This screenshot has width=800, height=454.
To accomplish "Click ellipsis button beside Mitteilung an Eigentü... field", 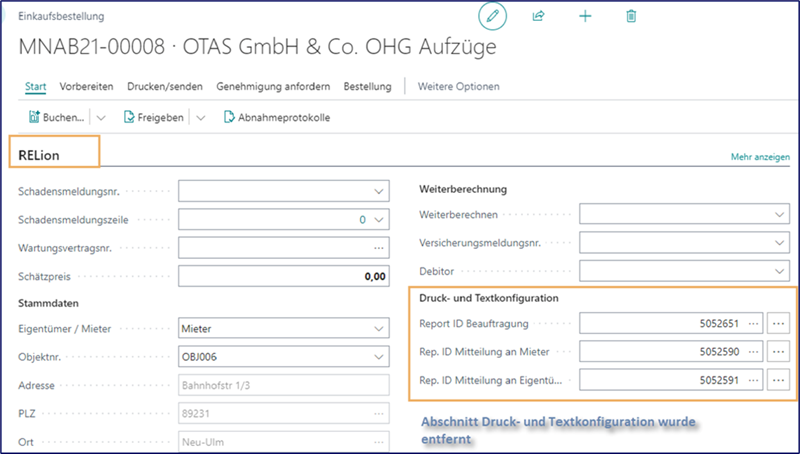I will 778,380.
